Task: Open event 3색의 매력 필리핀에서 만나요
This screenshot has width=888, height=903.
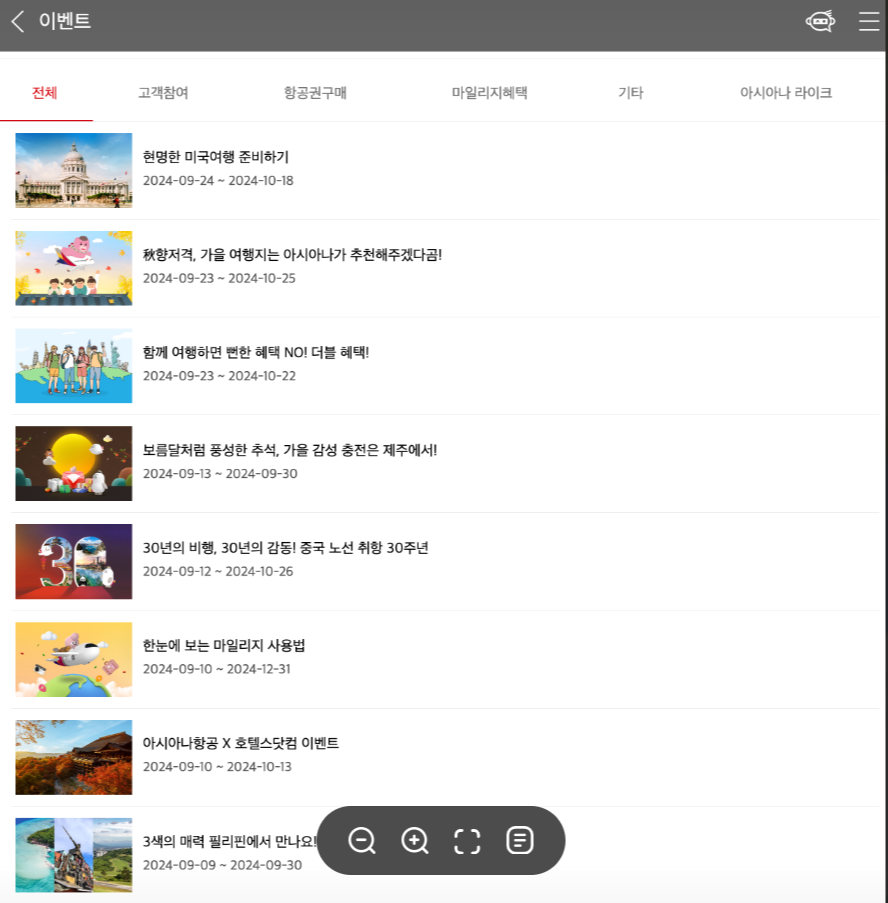Action: [229, 841]
